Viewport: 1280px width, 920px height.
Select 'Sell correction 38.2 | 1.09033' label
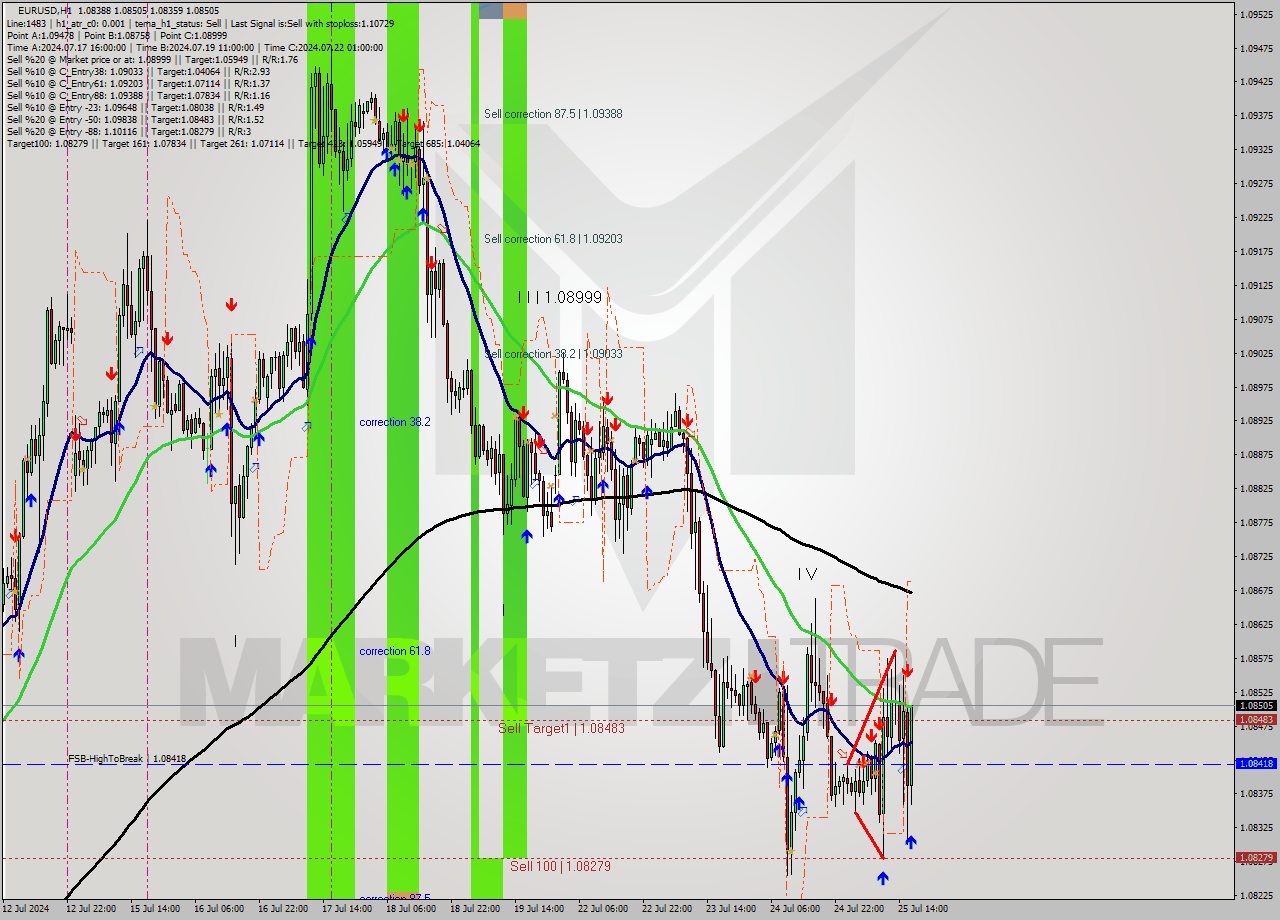tap(553, 354)
